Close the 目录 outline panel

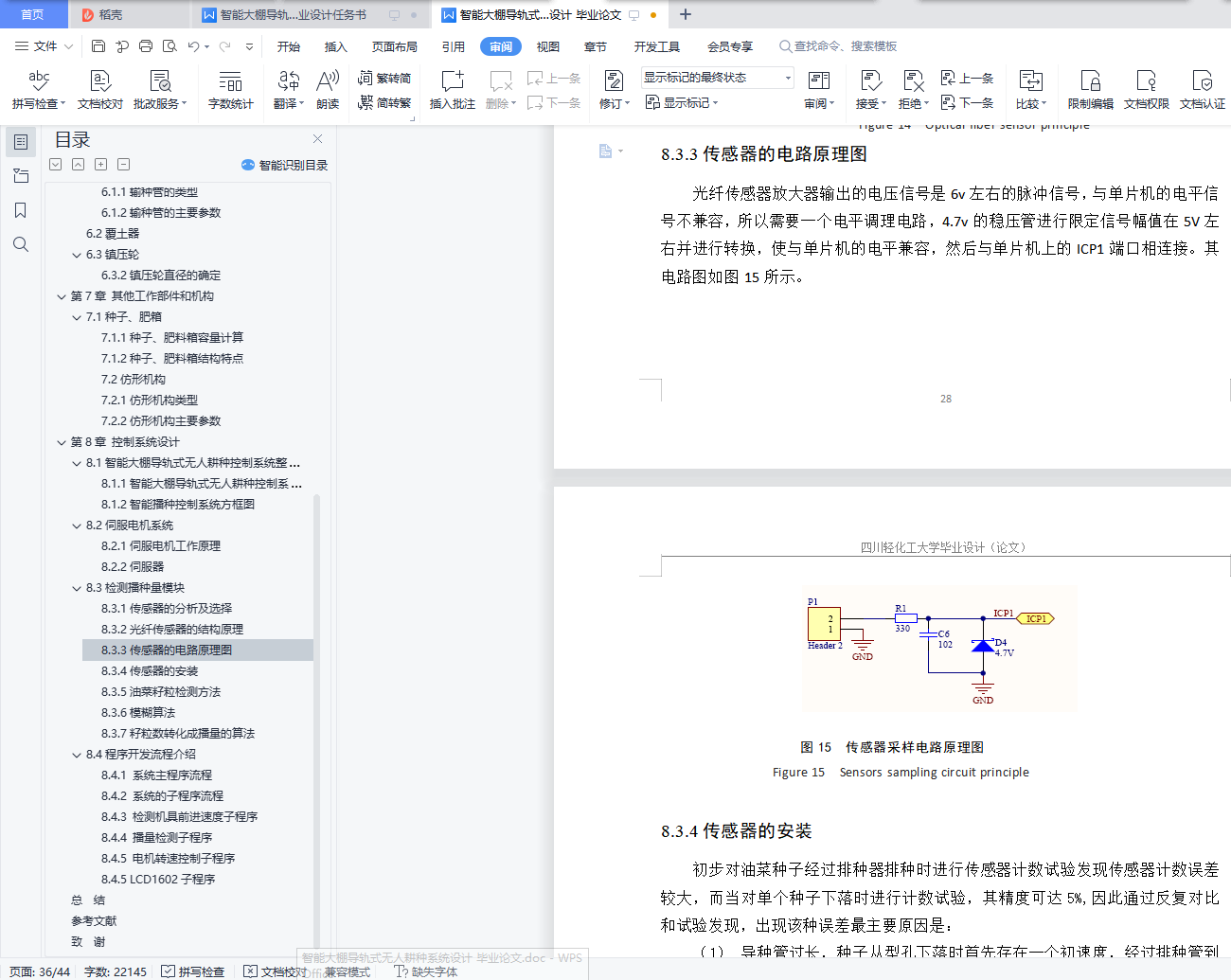(317, 139)
